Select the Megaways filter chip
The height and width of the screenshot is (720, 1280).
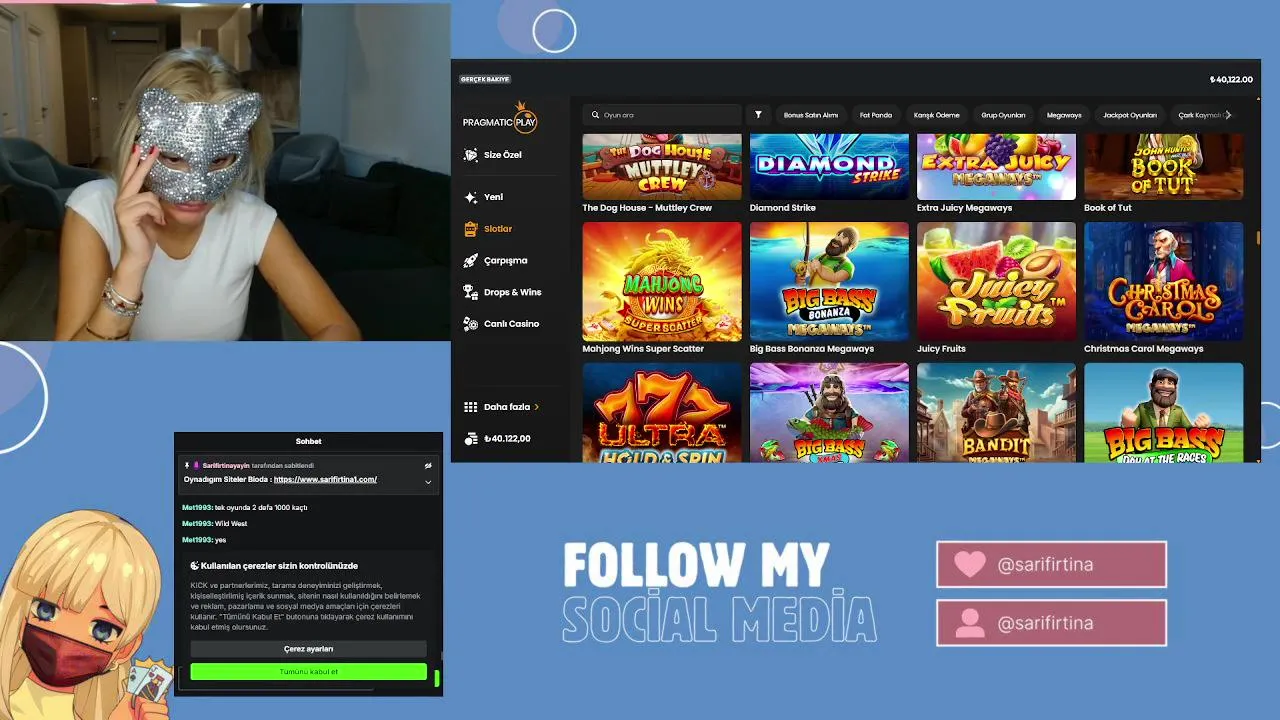1064,115
